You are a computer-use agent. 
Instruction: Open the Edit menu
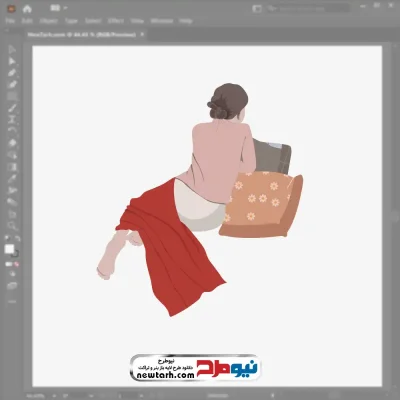click(x=27, y=21)
